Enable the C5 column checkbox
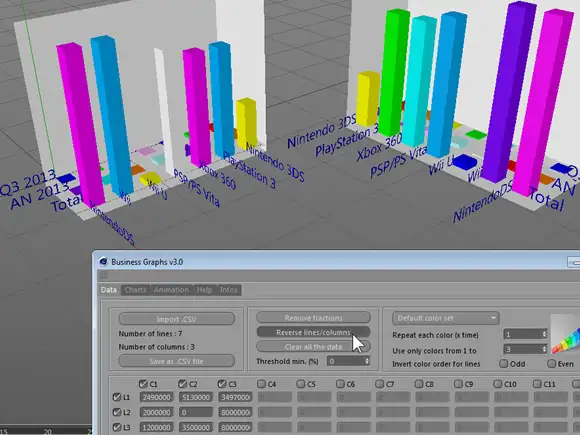This screenshot has height=435, width=580. (300, 384)
